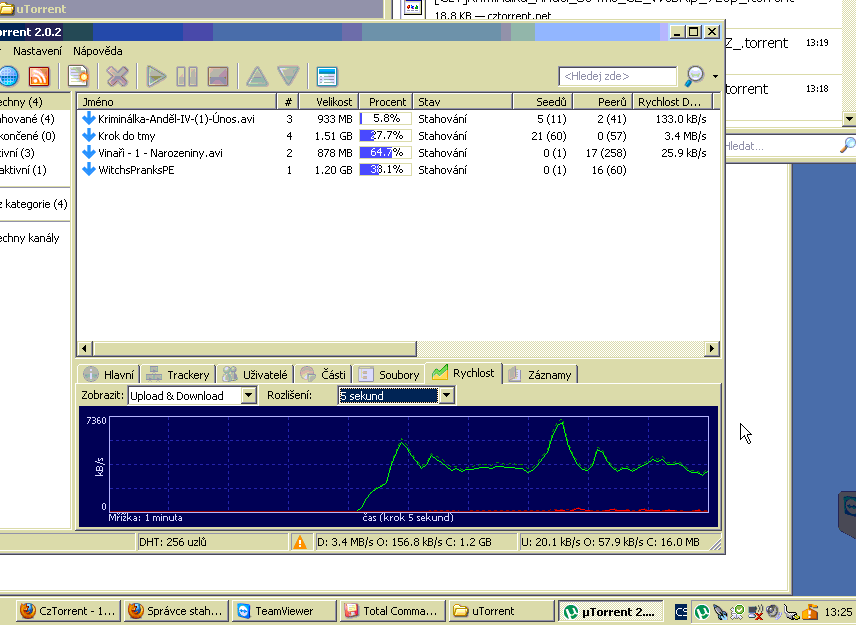
Task: Click the speaker volume icon in tray
Action: point(773,612)
